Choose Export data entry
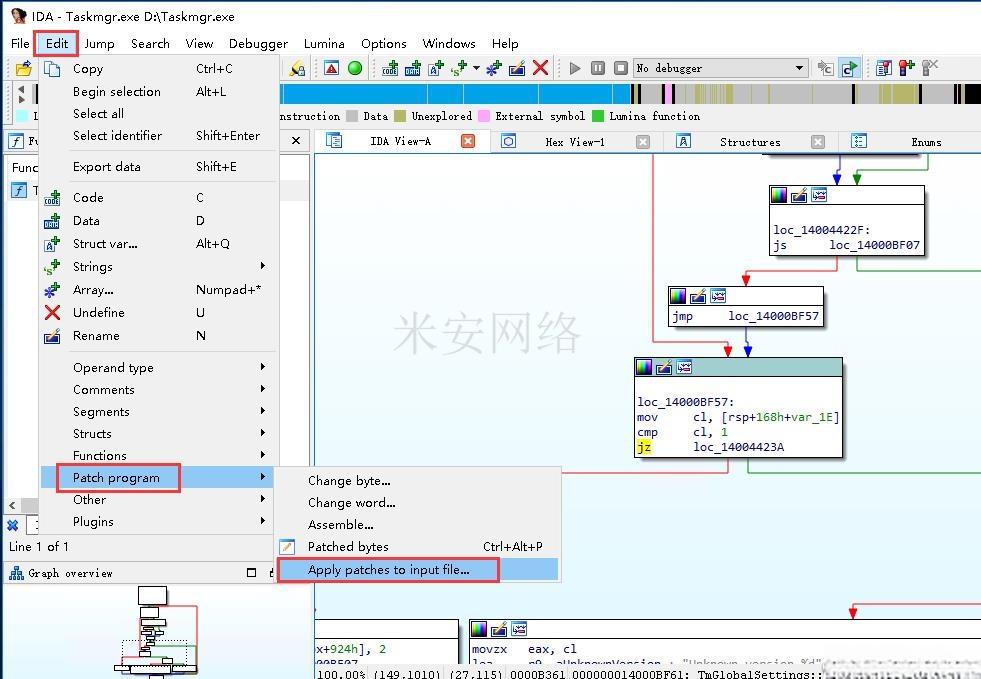 pyautogui.click(x=160, y=166)
